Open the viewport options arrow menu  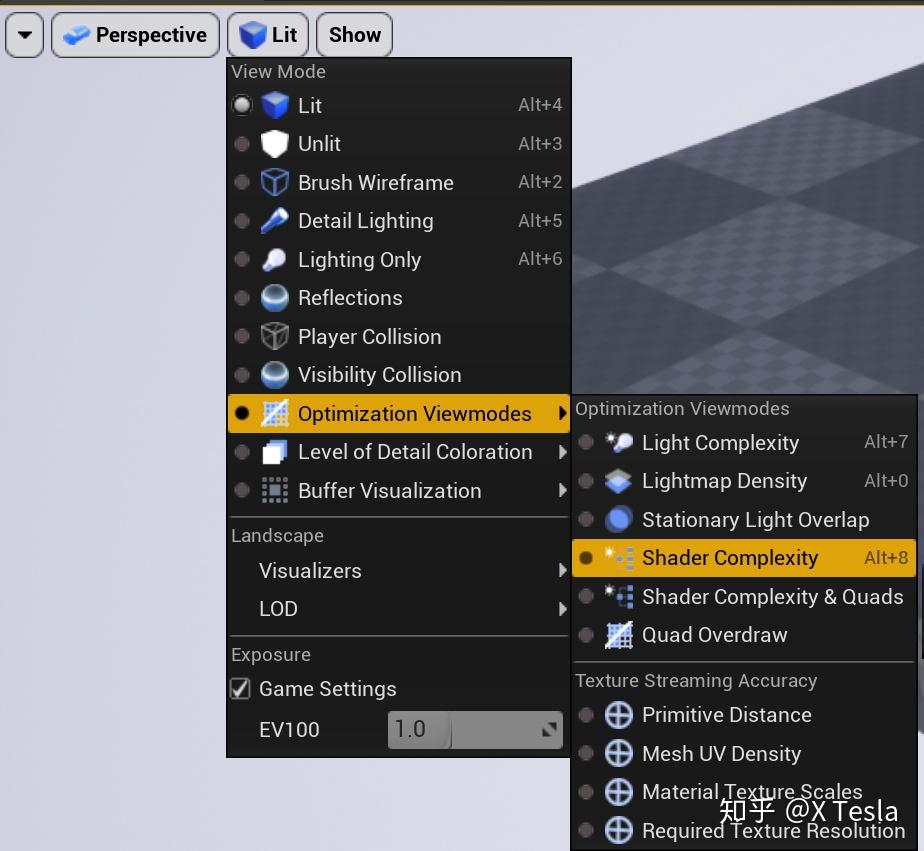coord(24,34)
